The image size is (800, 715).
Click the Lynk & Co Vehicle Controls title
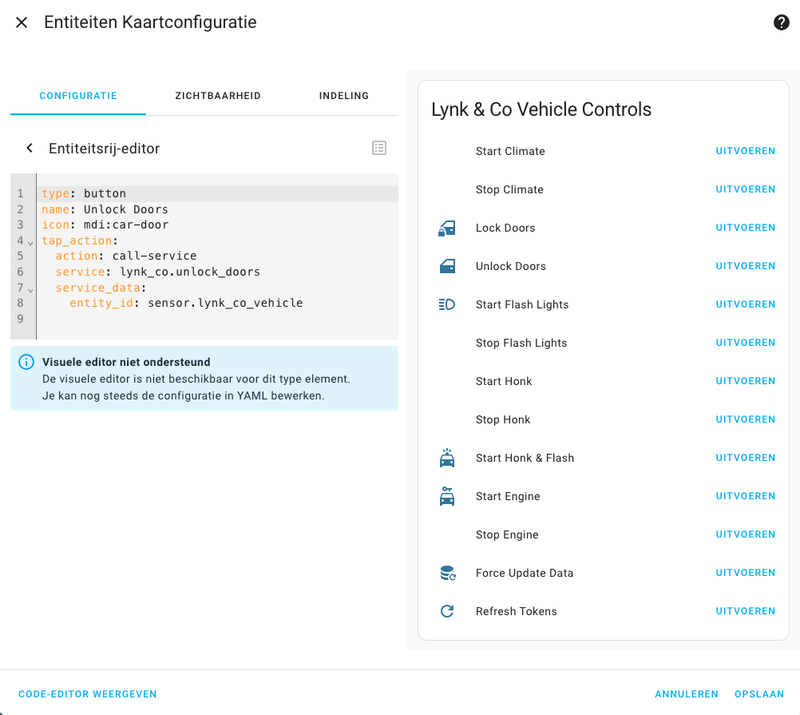coord(541,110)
